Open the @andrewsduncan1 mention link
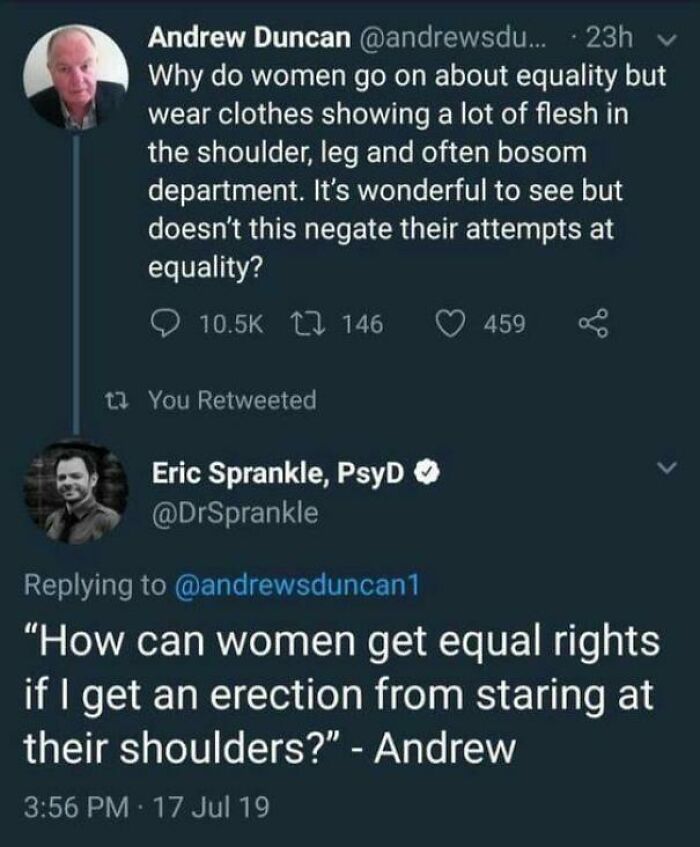The image size is (700, 847). point(297,585)
